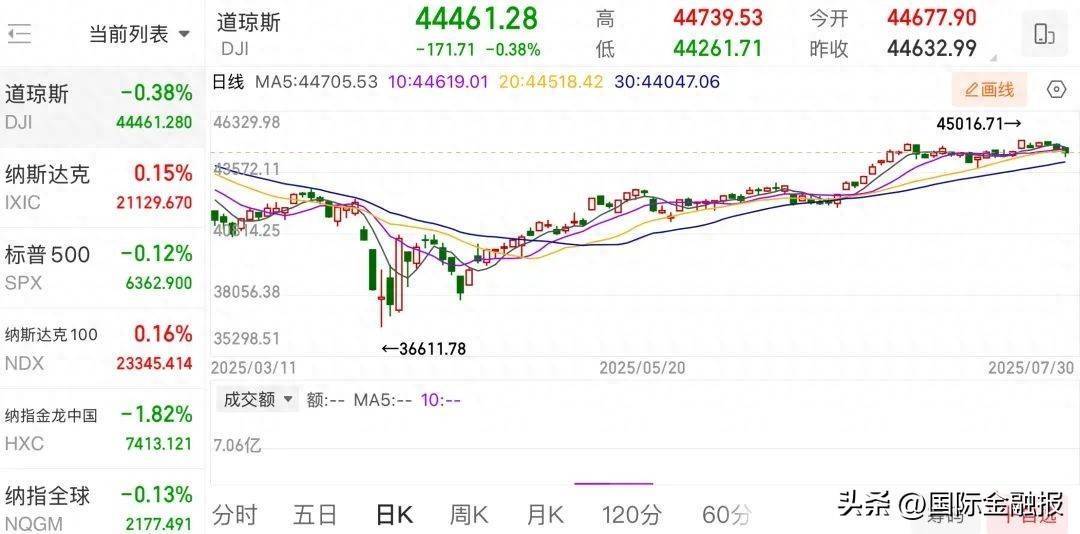Click the -1.82% change for 纳指金龙中国
The height and width of the screenshot is (534, 1080).
[156, 414]
